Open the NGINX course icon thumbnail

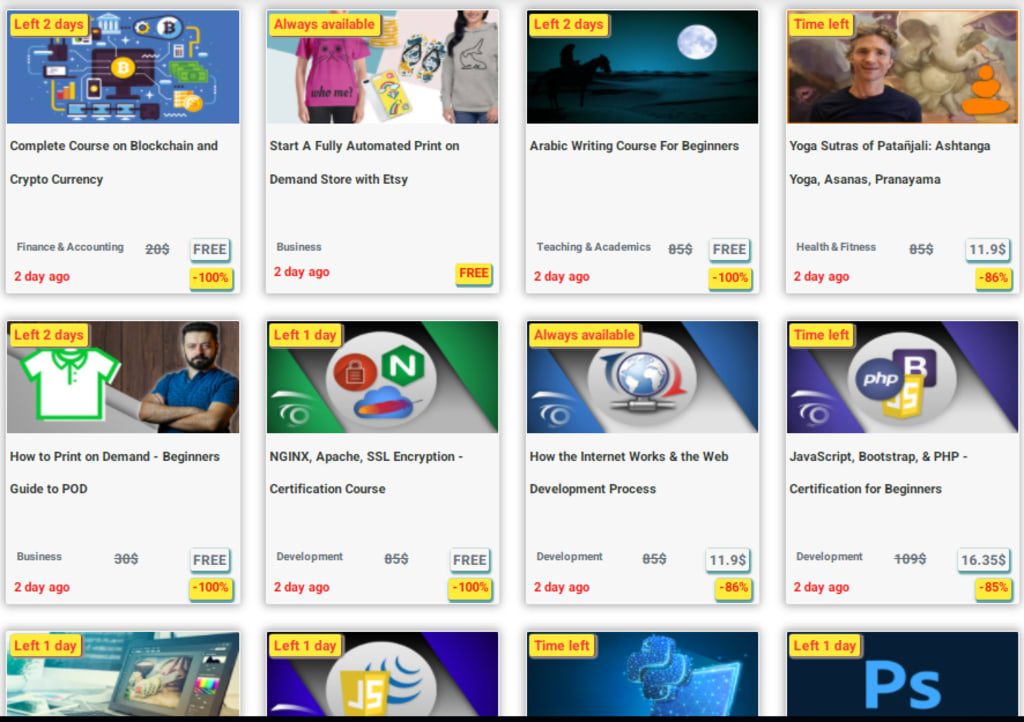pos(383,377)
